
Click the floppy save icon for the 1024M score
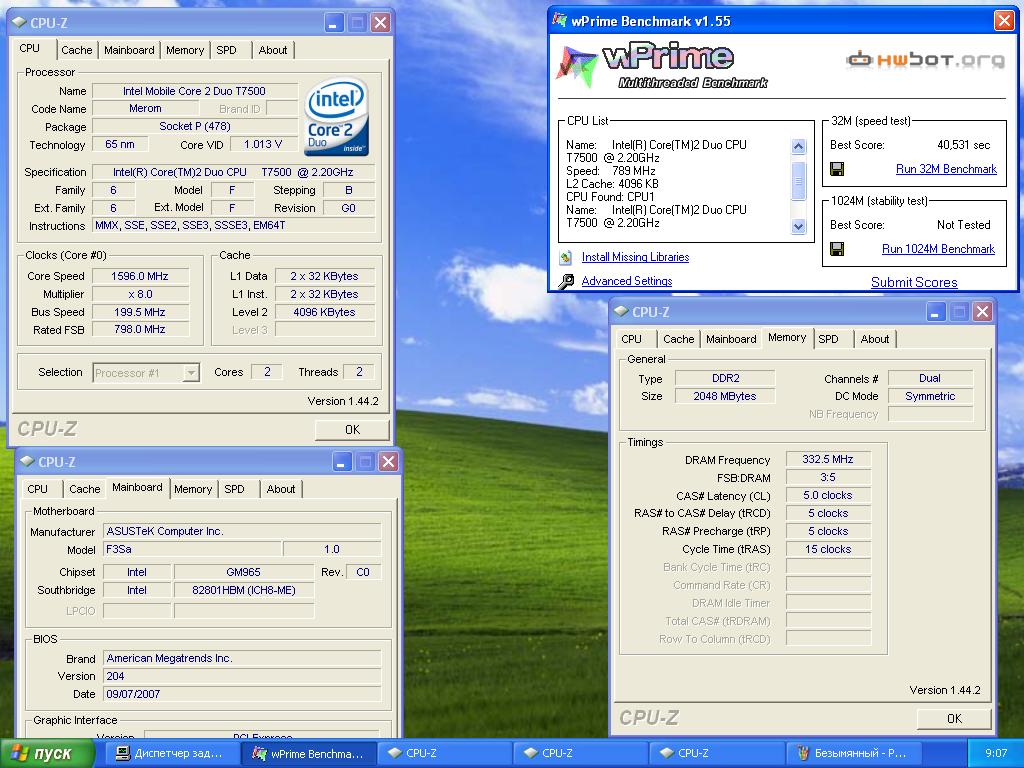coord(837,249)
